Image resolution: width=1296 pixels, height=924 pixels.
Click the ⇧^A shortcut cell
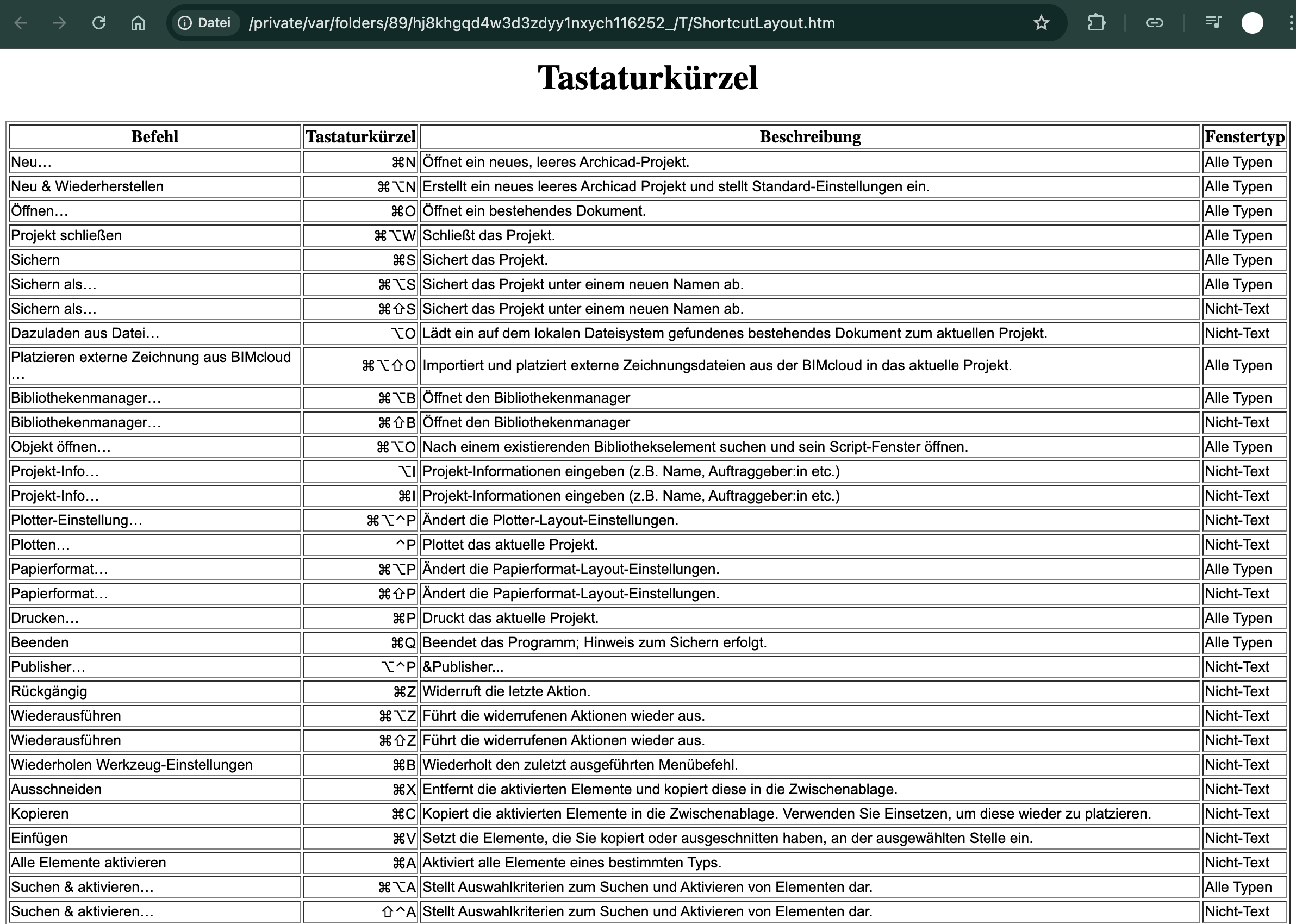click(361, 912)
